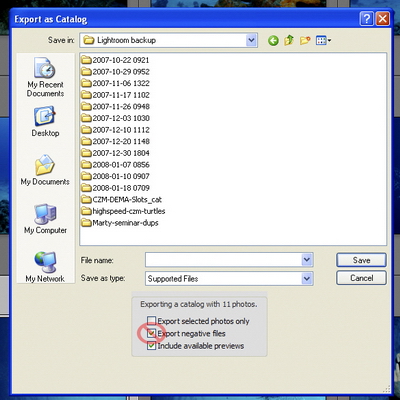Viewport: 400px width, 400px height.
Task: Uncheck Include available previews
Action: 151,346
